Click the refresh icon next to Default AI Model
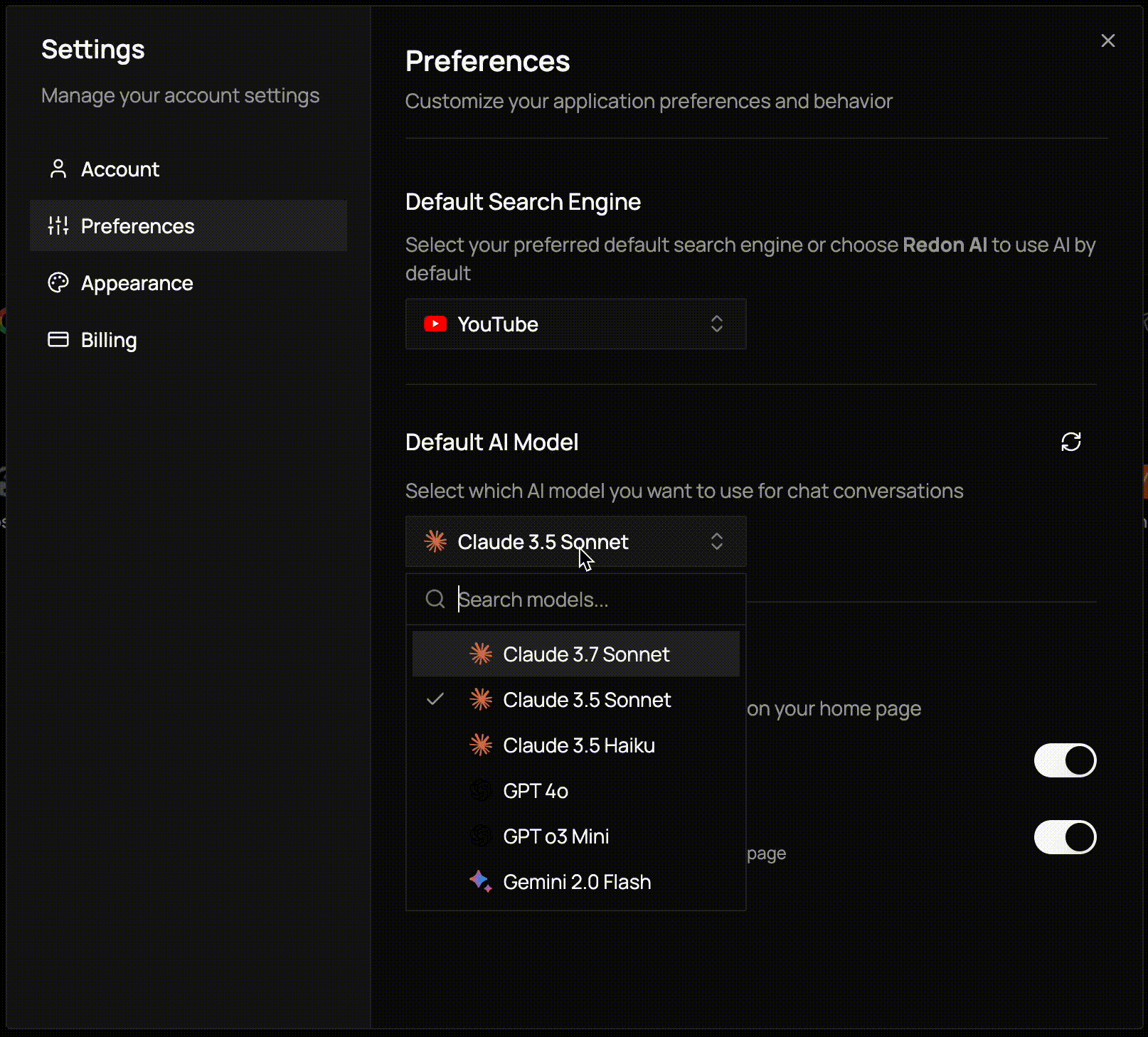 point(1071,442)
